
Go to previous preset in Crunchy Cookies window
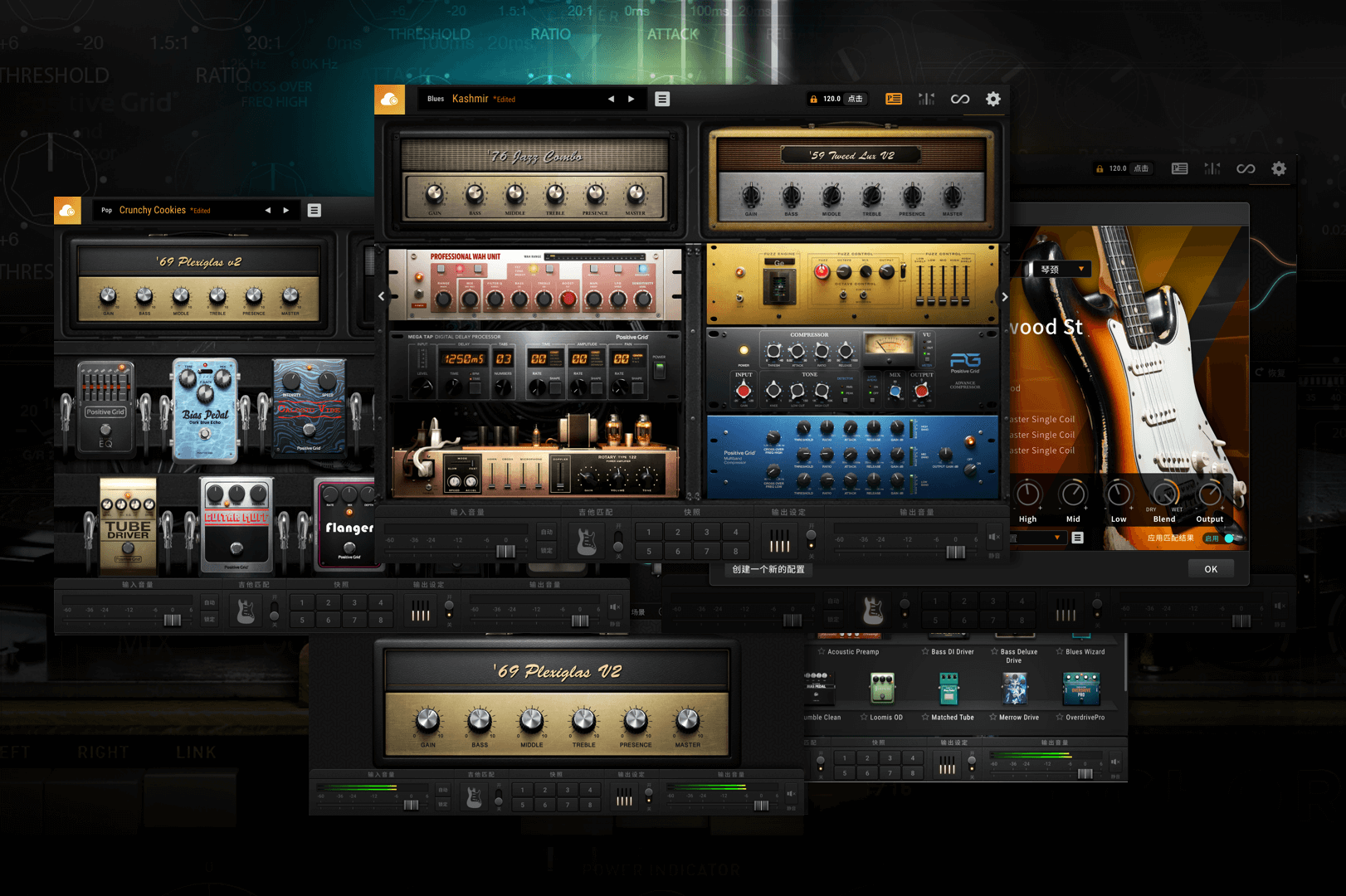[267, 211]
